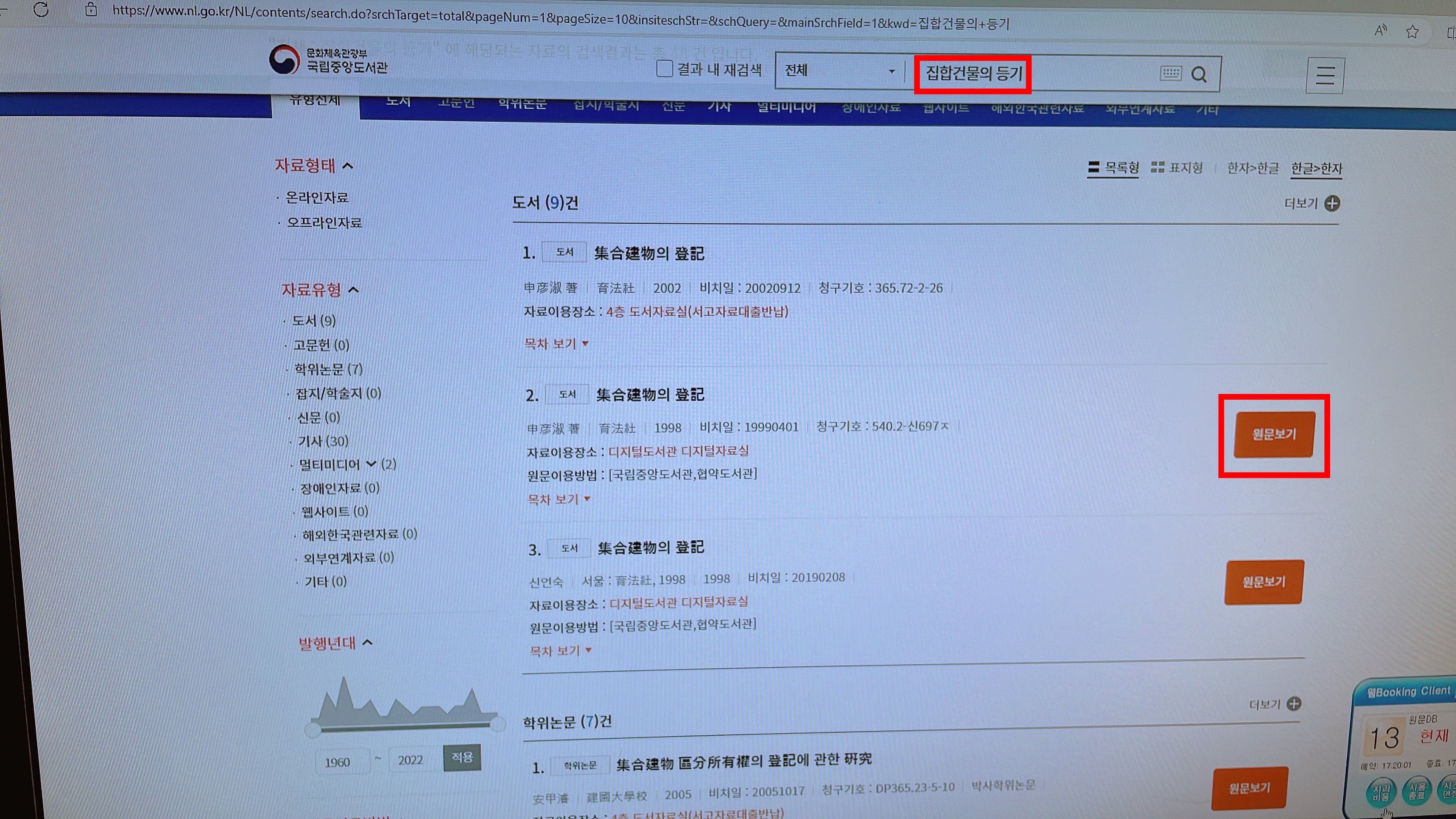Viewport: 1456px width, 819px height.
Task: Add page to favorites star icon
Action: pos(1412,31)
